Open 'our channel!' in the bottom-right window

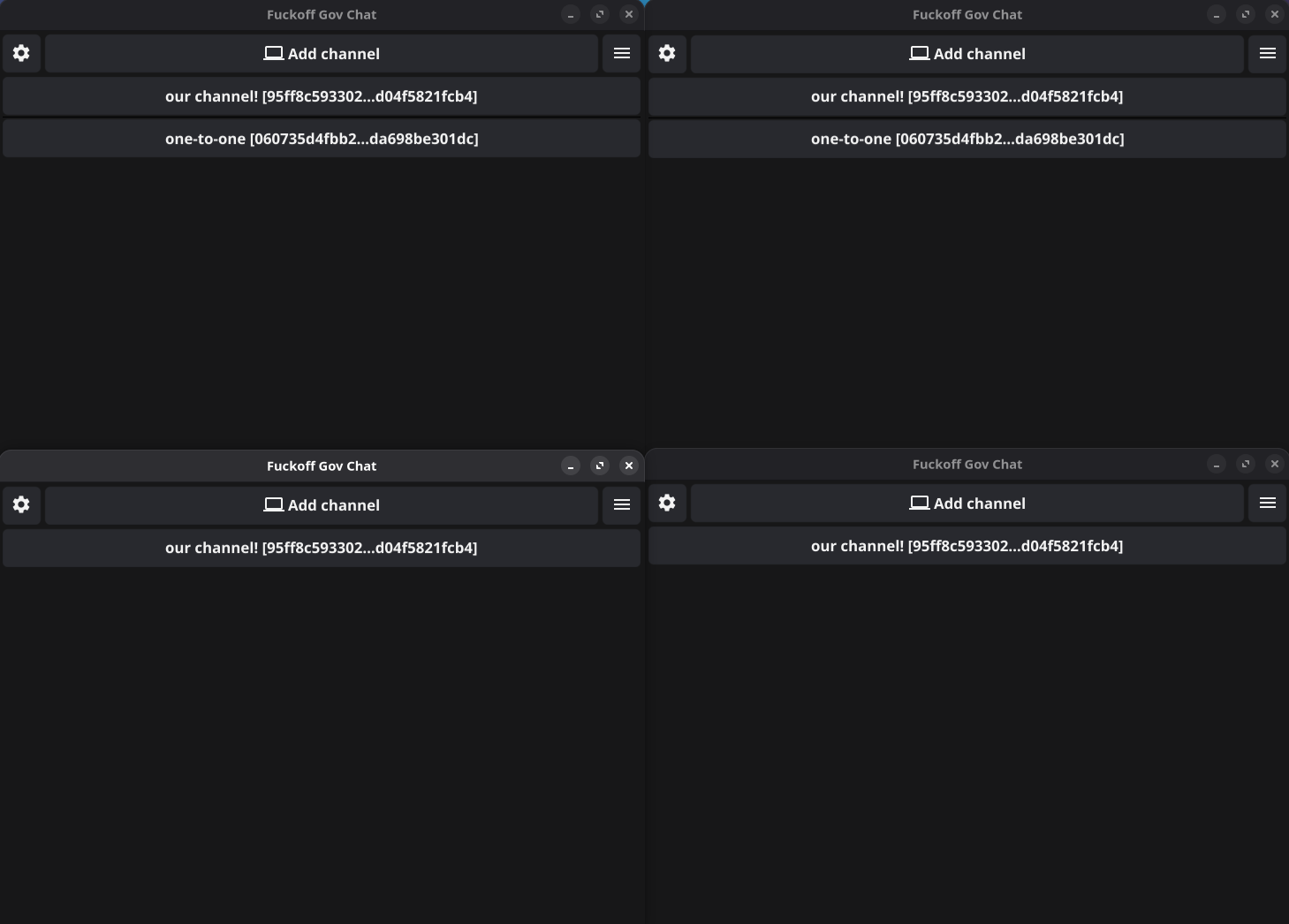click(x=967, y=546)
